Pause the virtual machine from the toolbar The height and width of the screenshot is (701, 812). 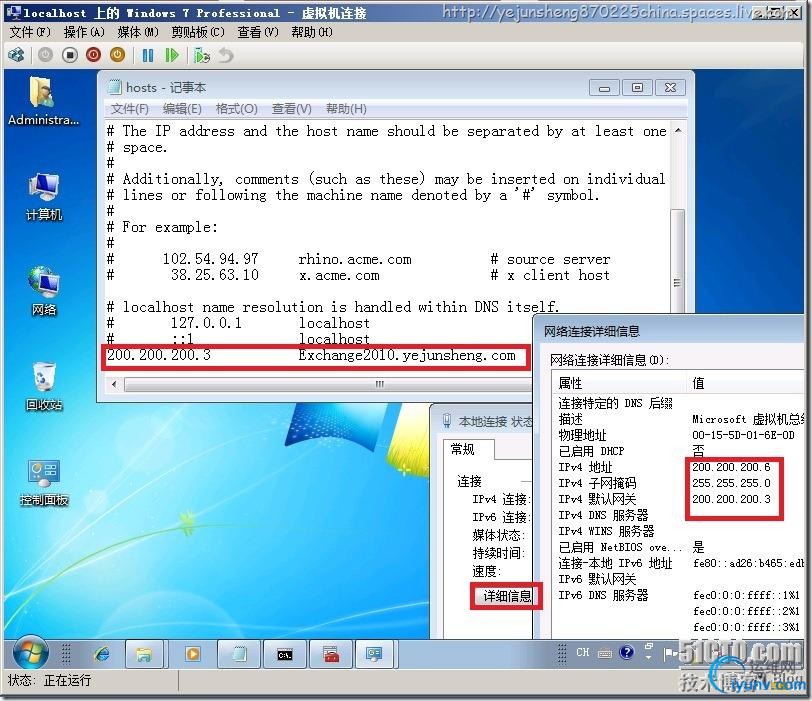click(x=148, y=55)
